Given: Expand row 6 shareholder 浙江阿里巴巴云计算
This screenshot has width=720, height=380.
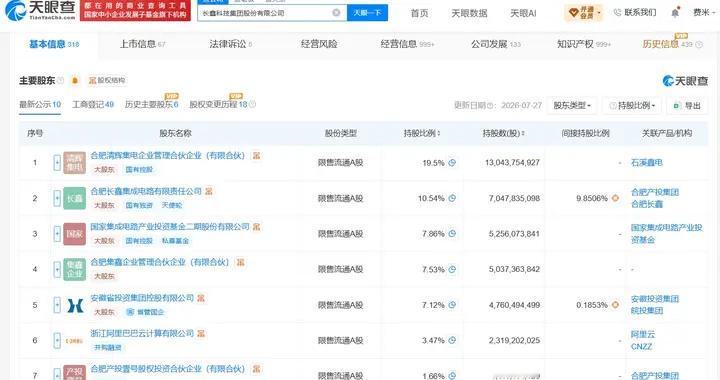Looking at the screenshot, I should [57, 340].
